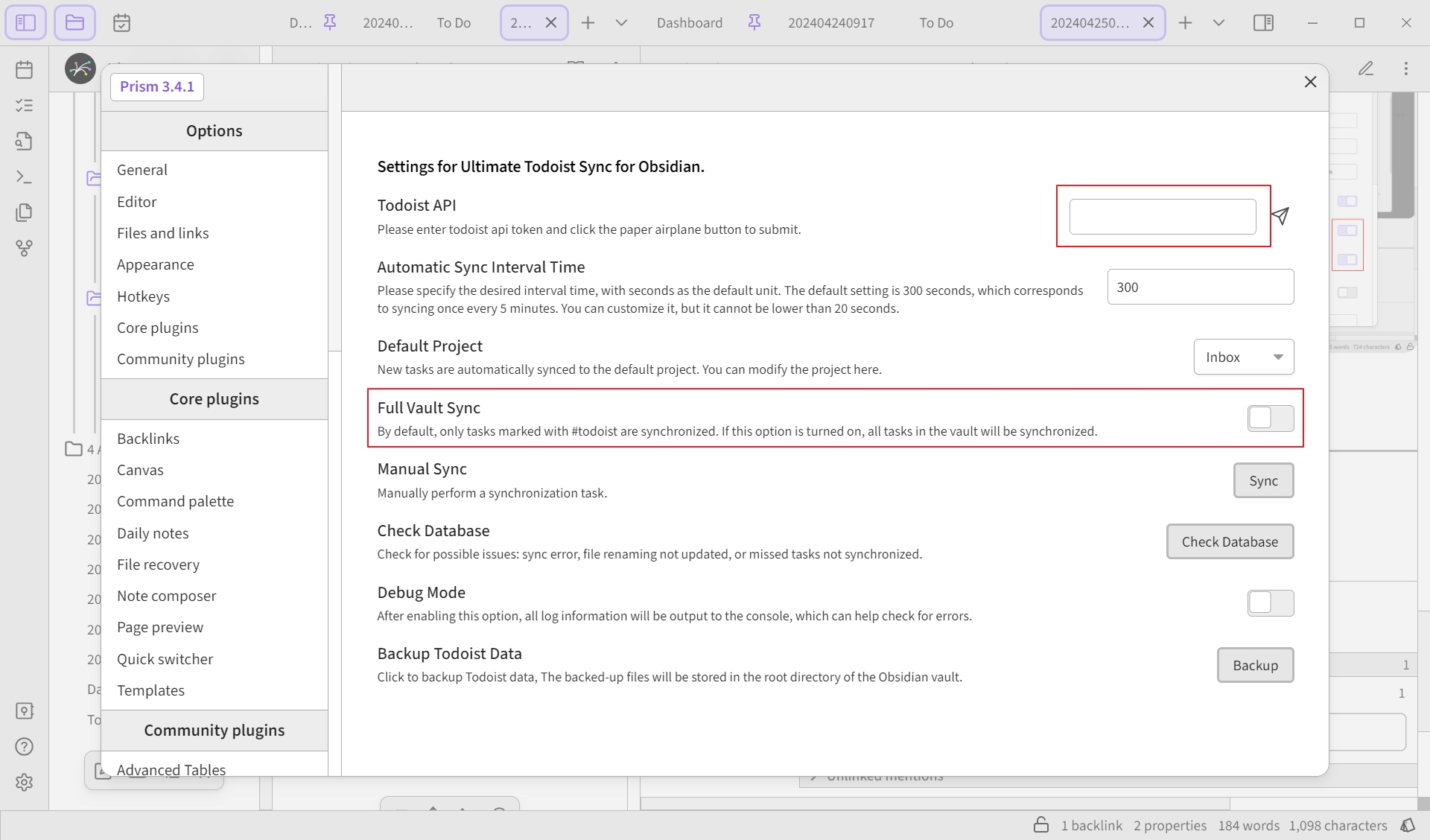
Task: Add new tab in left pane
Action: [x=588, y=22]
